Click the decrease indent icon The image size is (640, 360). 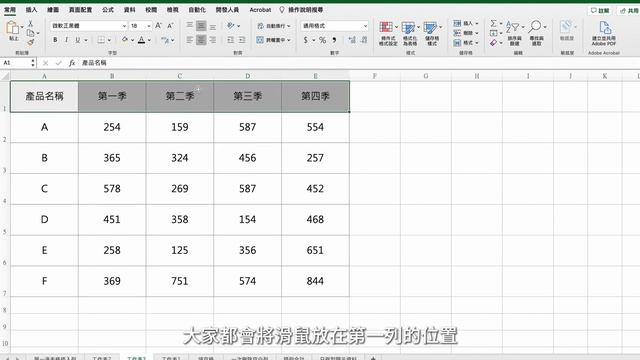[x=231, y=40]
